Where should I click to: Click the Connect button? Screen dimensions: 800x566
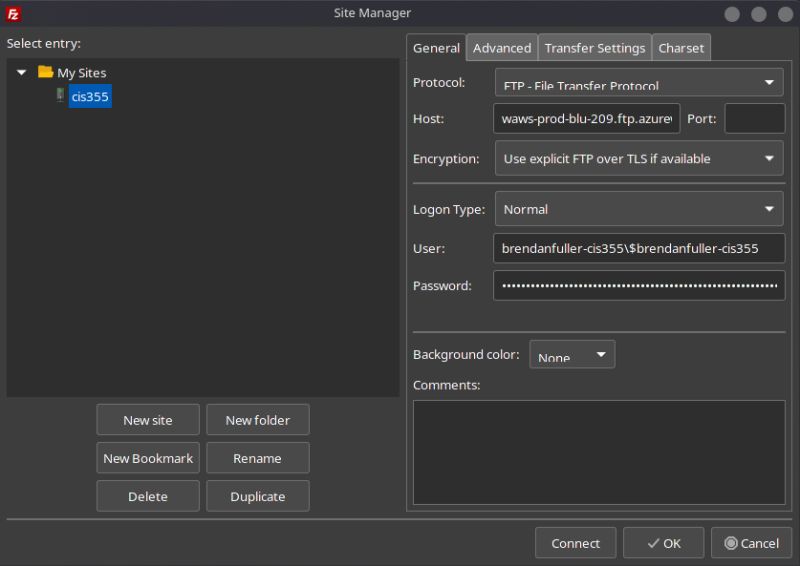point(576,543)
